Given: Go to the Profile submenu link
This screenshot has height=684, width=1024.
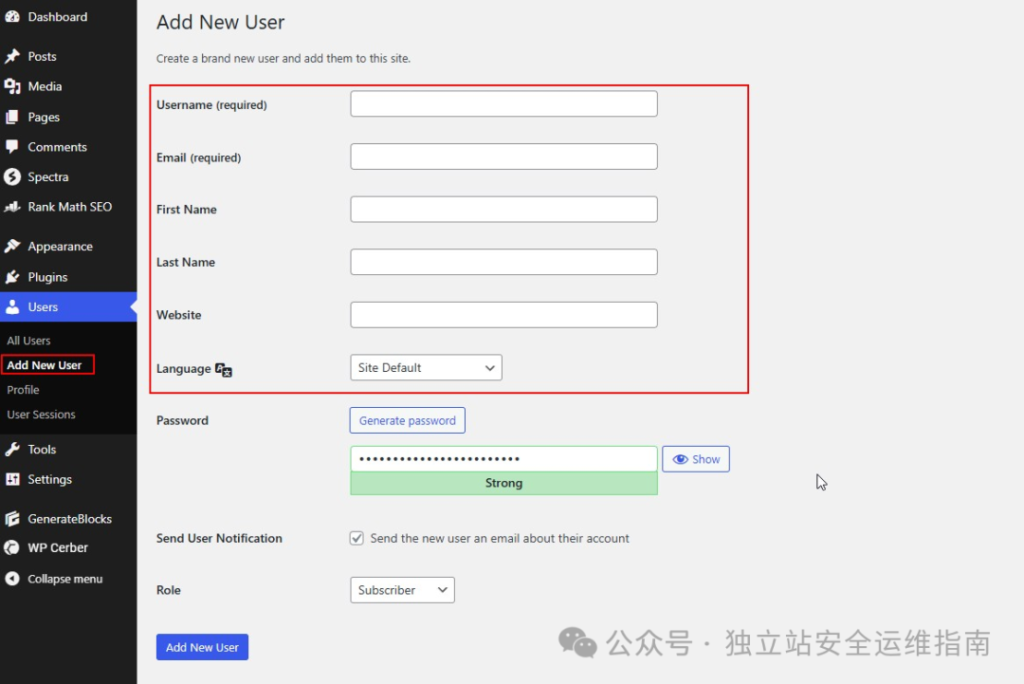Looking at the screenshot, I should pos(23,390).
